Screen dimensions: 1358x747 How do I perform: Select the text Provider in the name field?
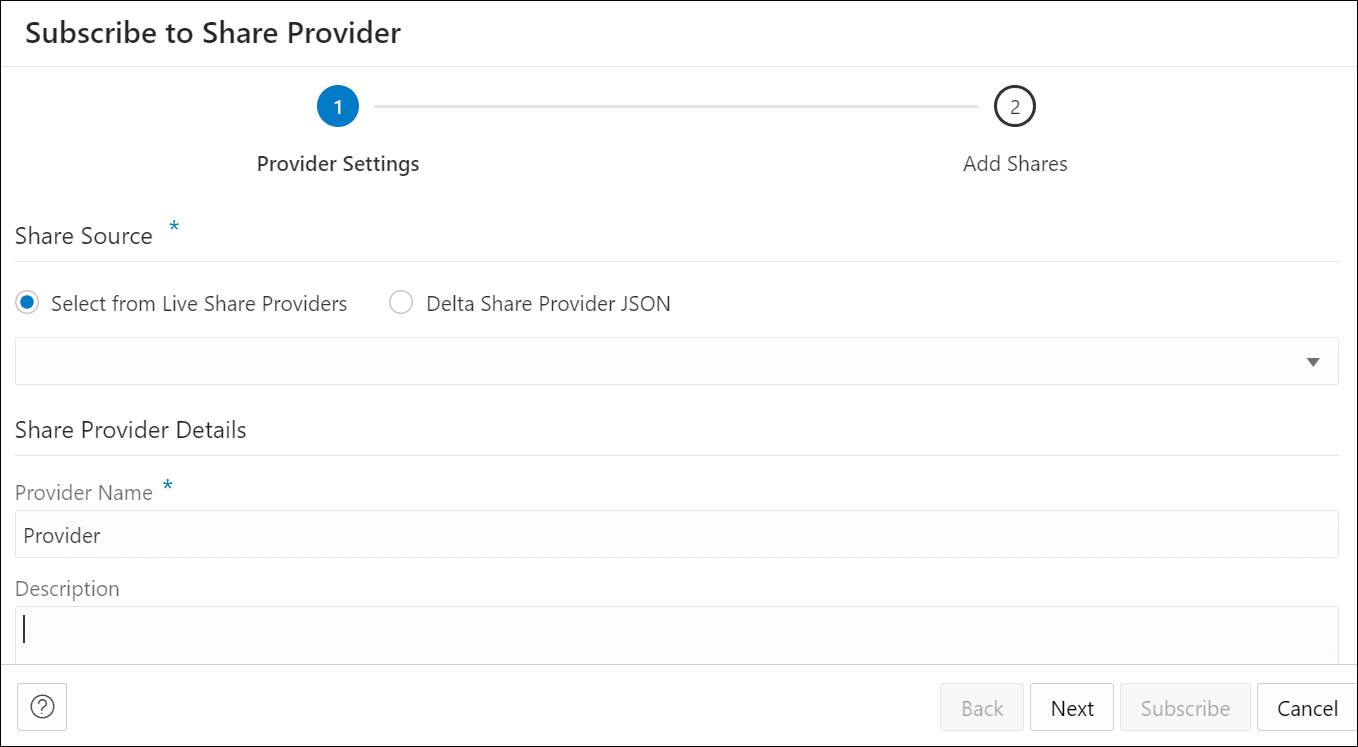point(61,535)
